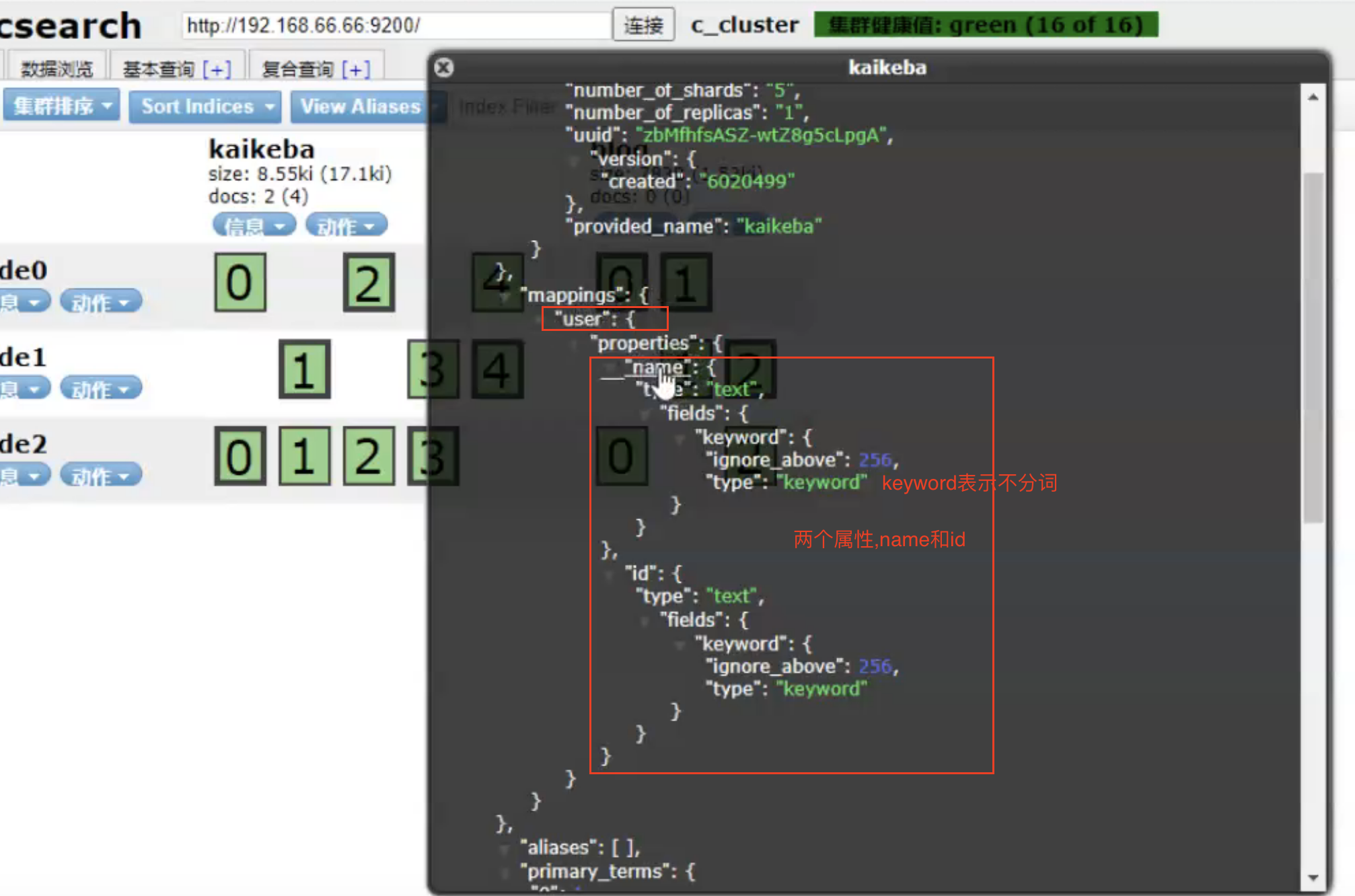This screenshot has width=1355, height=896.
Task: Edit the cluster URL address field
Action: click(x=396, y=25)
